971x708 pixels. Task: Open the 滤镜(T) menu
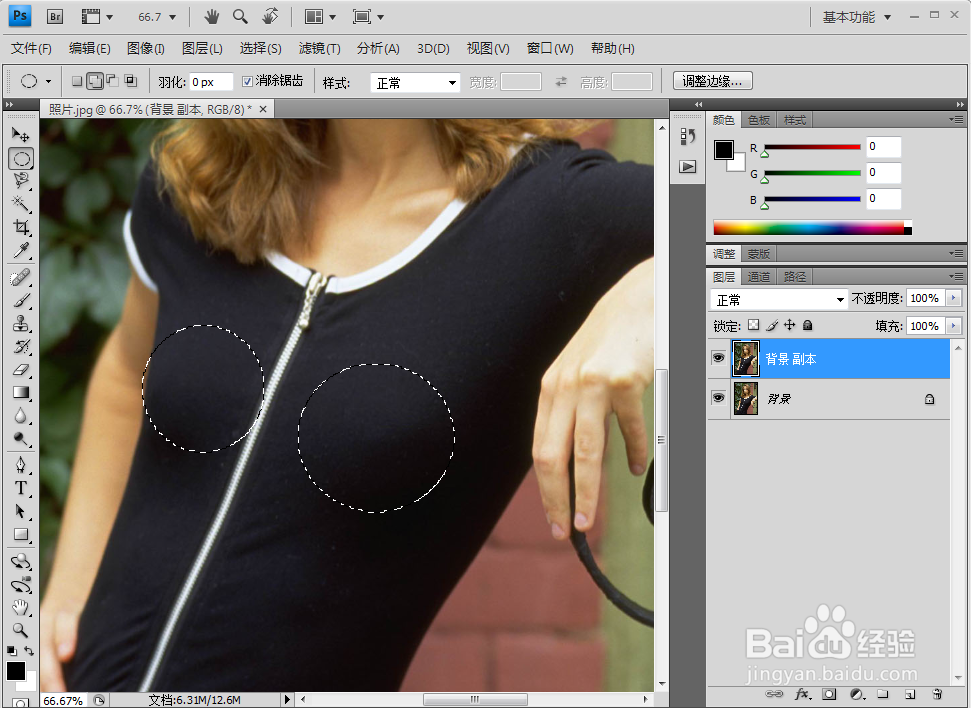pos(320,48)
